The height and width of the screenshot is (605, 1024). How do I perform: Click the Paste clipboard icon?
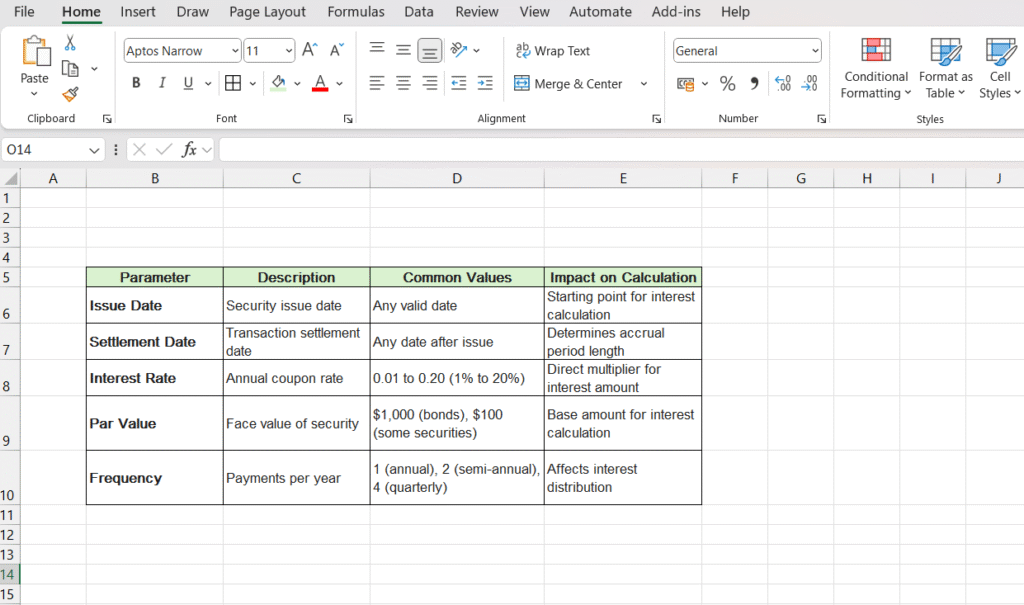point(35,52)
